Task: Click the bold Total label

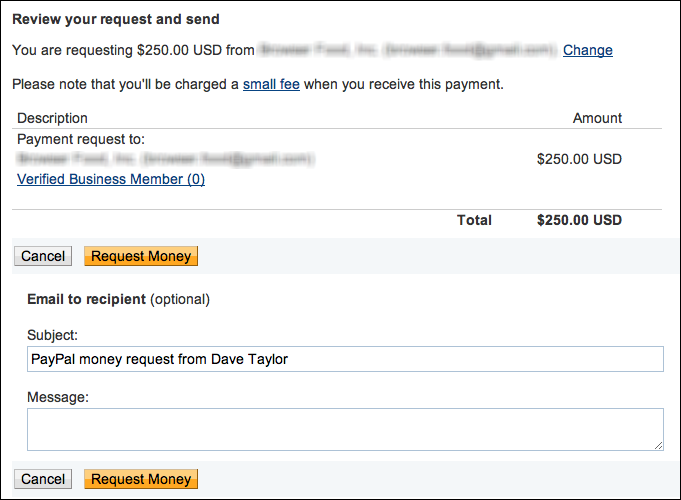Action: [x=474, y=220]
